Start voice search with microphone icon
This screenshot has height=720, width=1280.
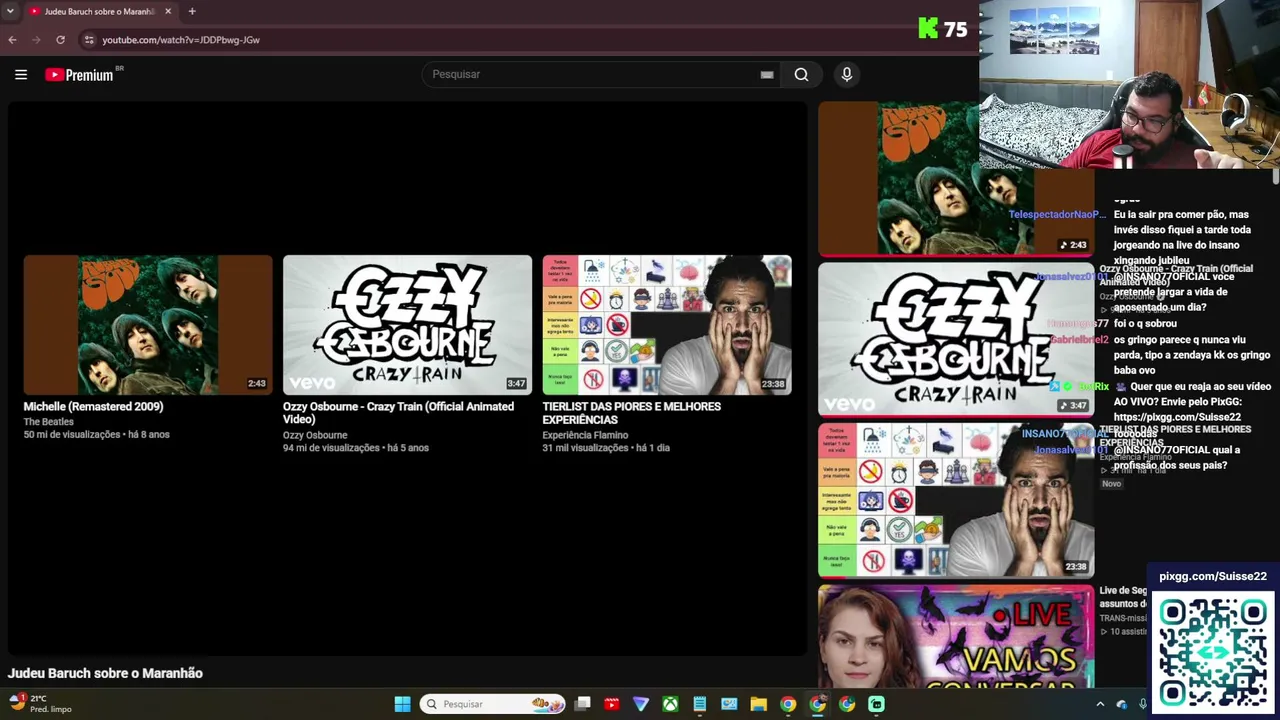pyautogui.click(x=846, y=74)
